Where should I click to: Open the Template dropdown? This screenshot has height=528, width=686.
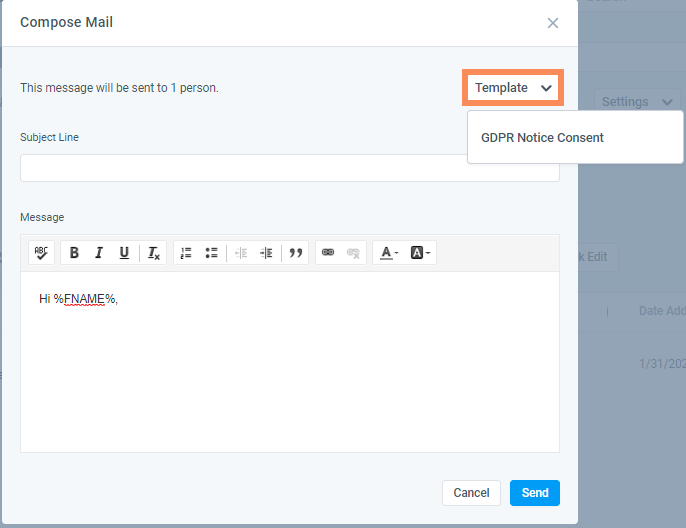click(x=513, y=87)
